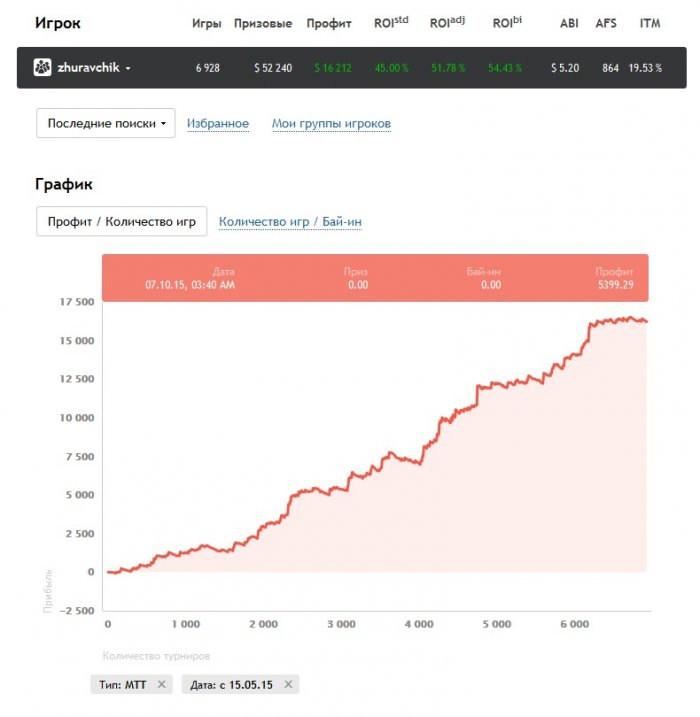700x717 pixels.
Task: Click the 'ABI' column header
Action: click(570, 23)
